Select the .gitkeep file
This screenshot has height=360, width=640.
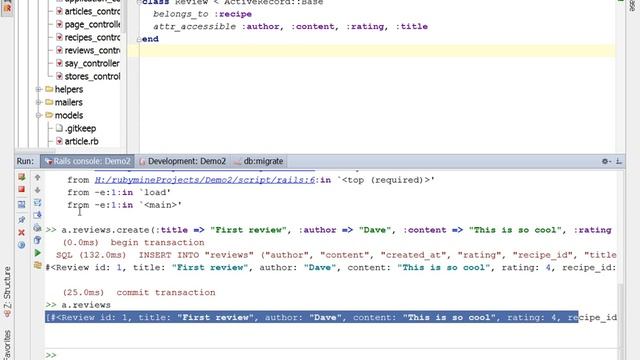coord(80,129)
